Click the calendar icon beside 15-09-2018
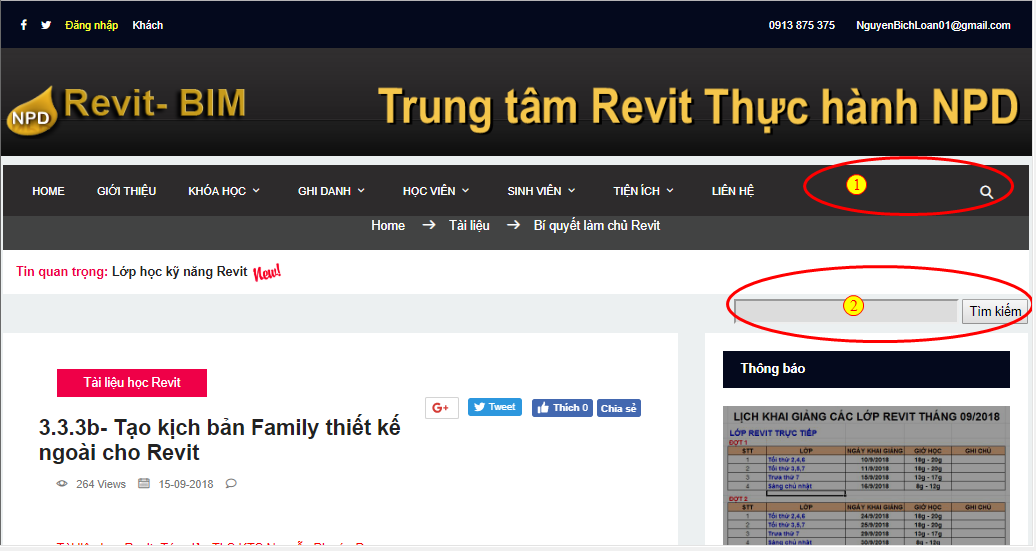The width and height of the screenshot is (1036, 551). pyautogui.click(x=143, y=484)
